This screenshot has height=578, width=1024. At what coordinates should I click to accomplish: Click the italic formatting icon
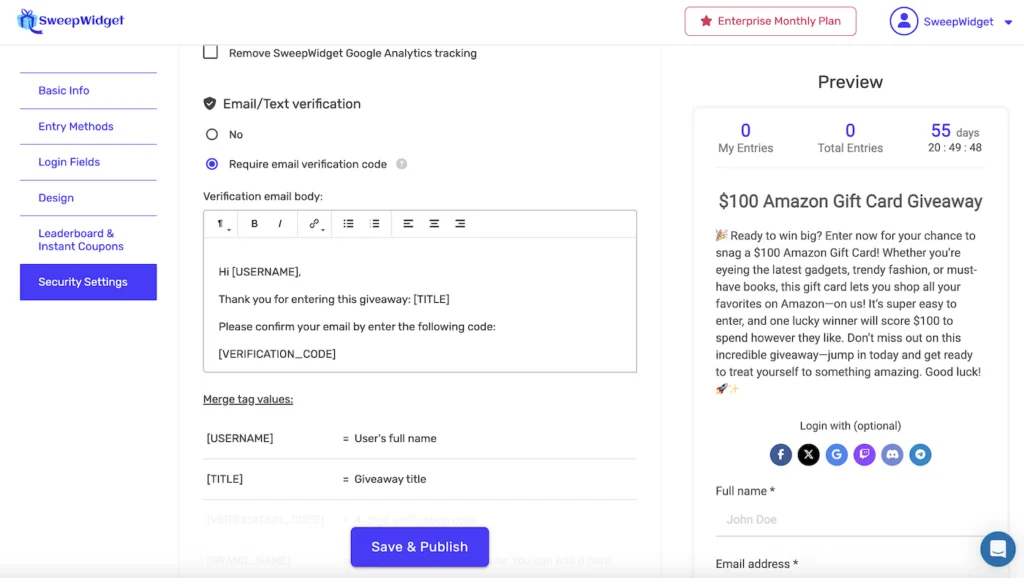280,224
